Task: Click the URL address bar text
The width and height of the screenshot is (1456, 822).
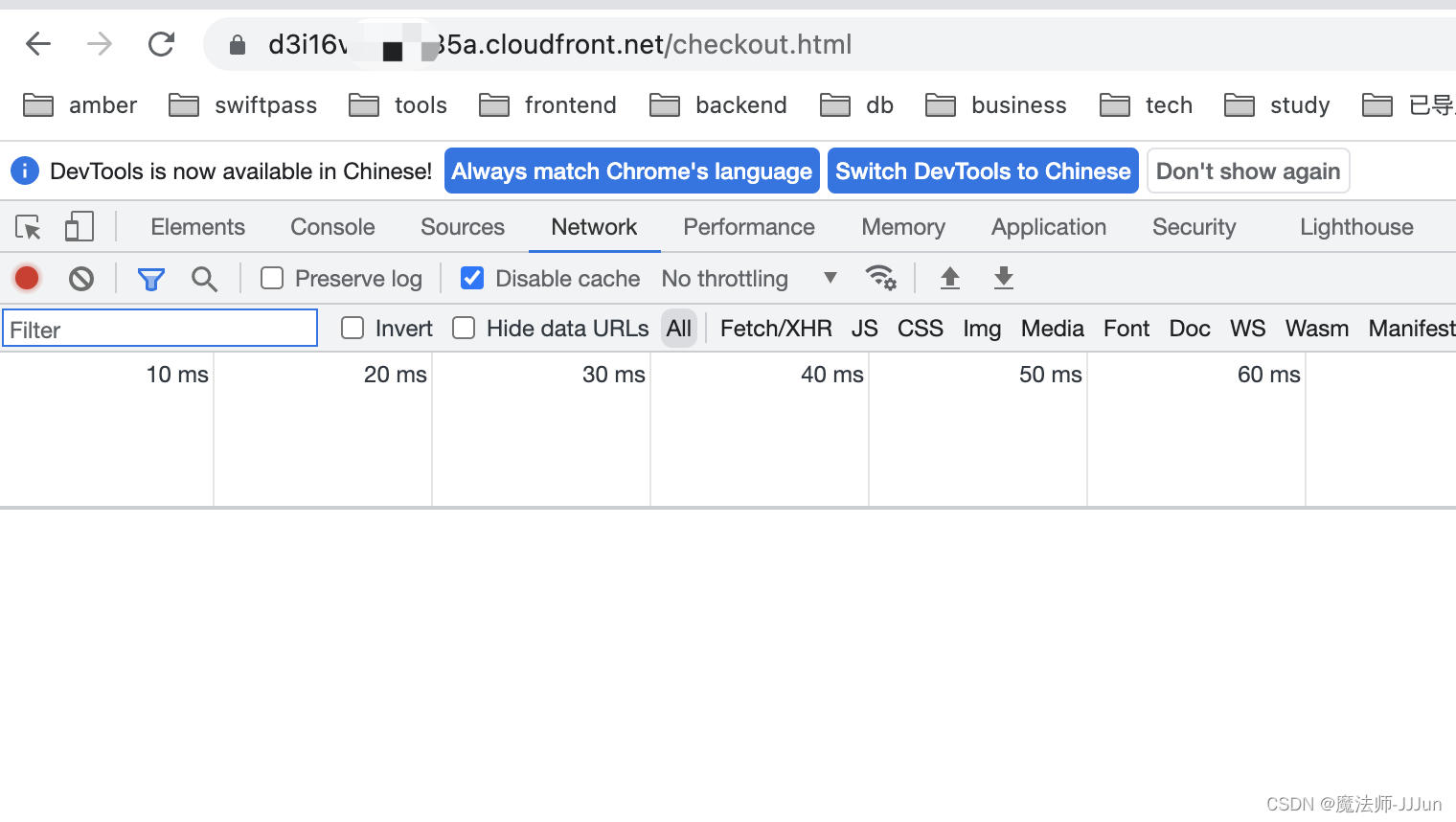Action: pos(559,45)
